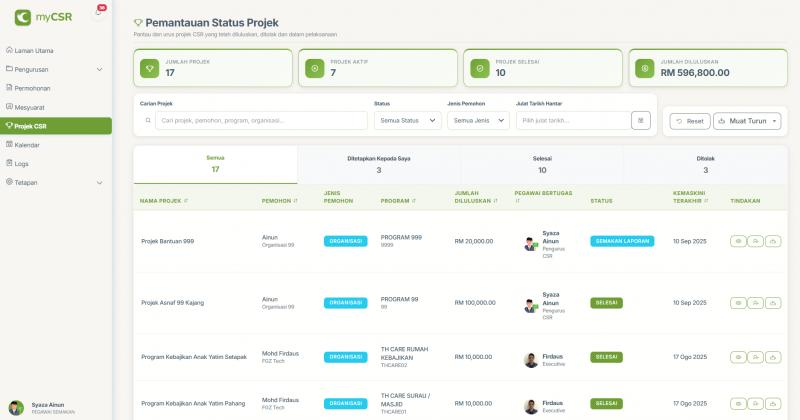Click the middle action icon for Anak Yatim Setapak

[755, 356]
